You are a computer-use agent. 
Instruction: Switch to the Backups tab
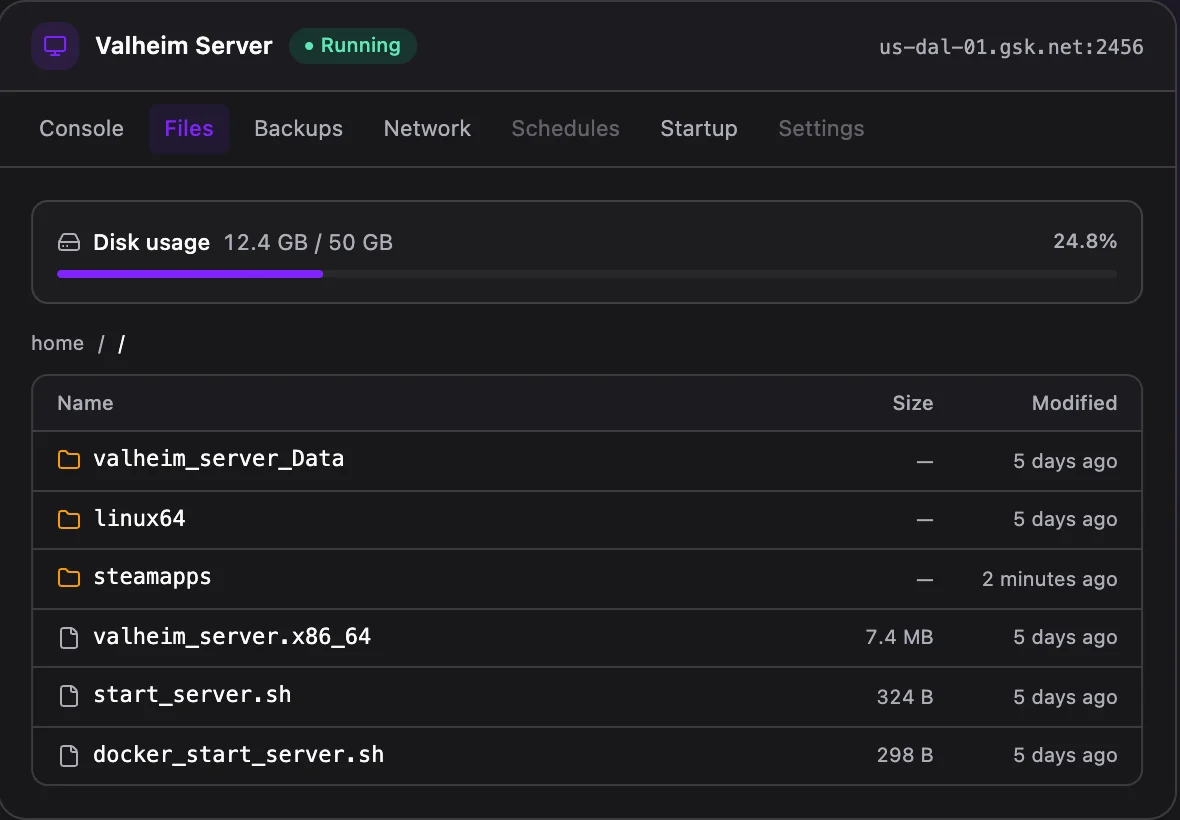(x=298, y=129)
